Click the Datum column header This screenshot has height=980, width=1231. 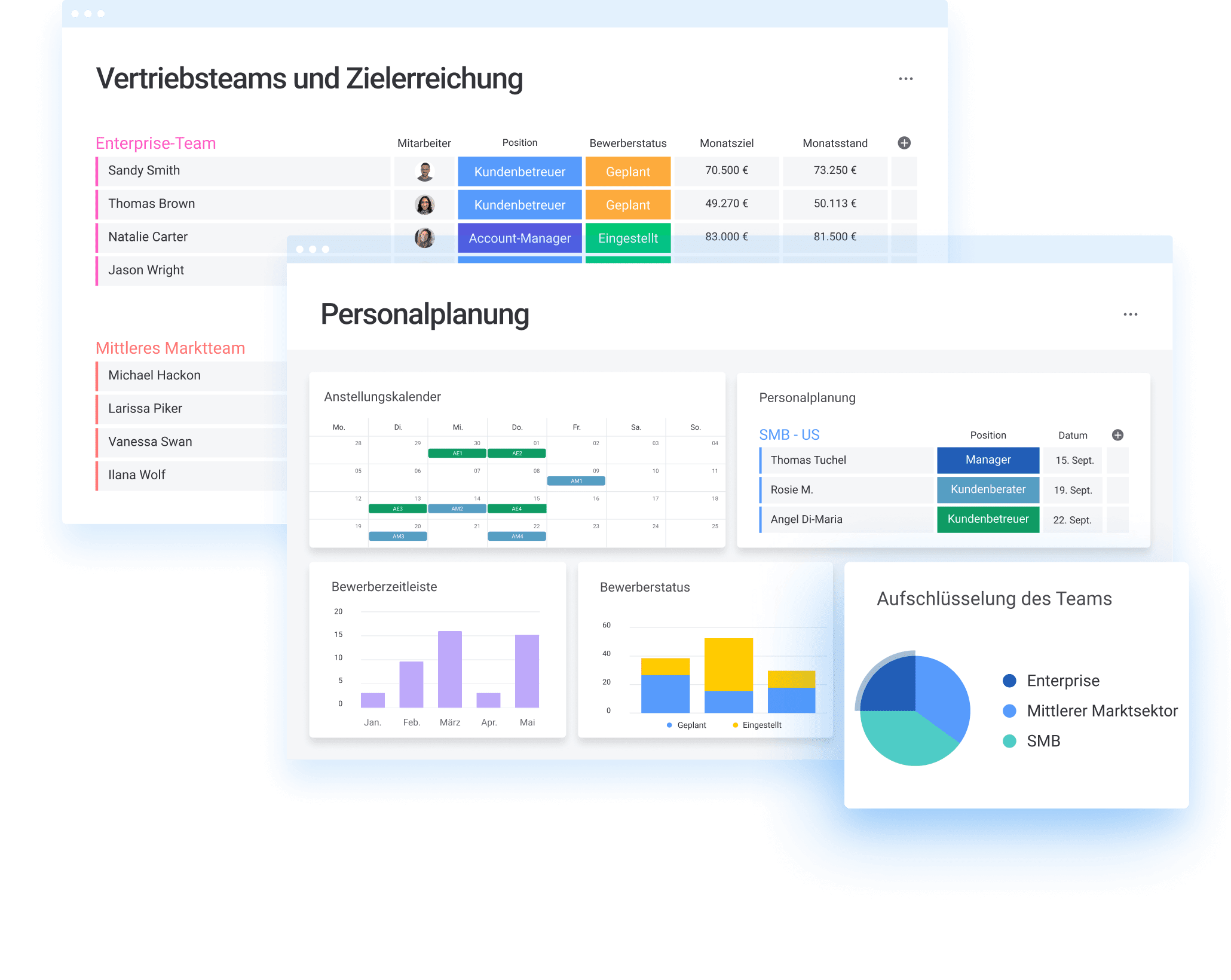click(x=1073, y=436)
